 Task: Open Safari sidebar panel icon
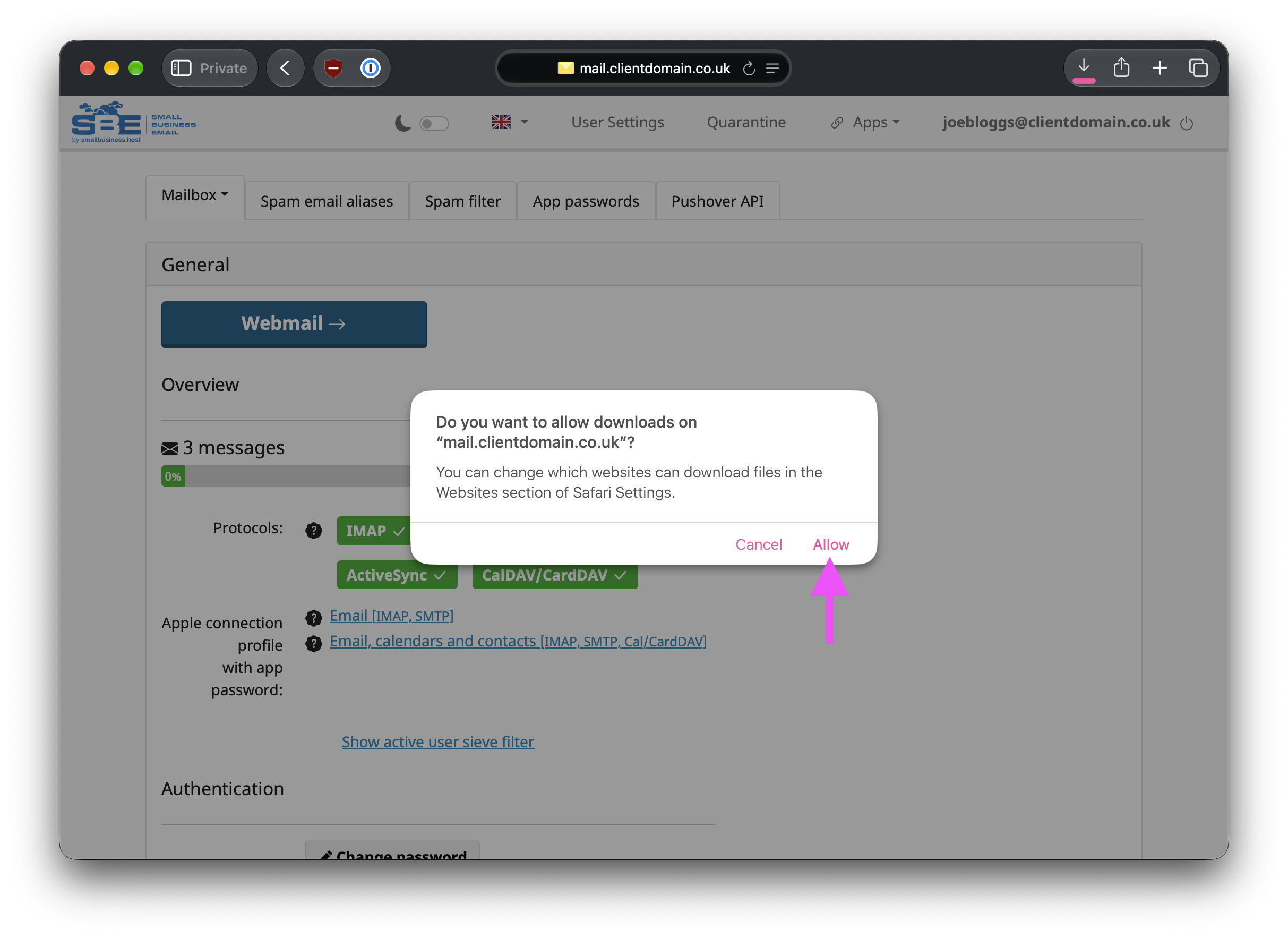click(181, 68)
